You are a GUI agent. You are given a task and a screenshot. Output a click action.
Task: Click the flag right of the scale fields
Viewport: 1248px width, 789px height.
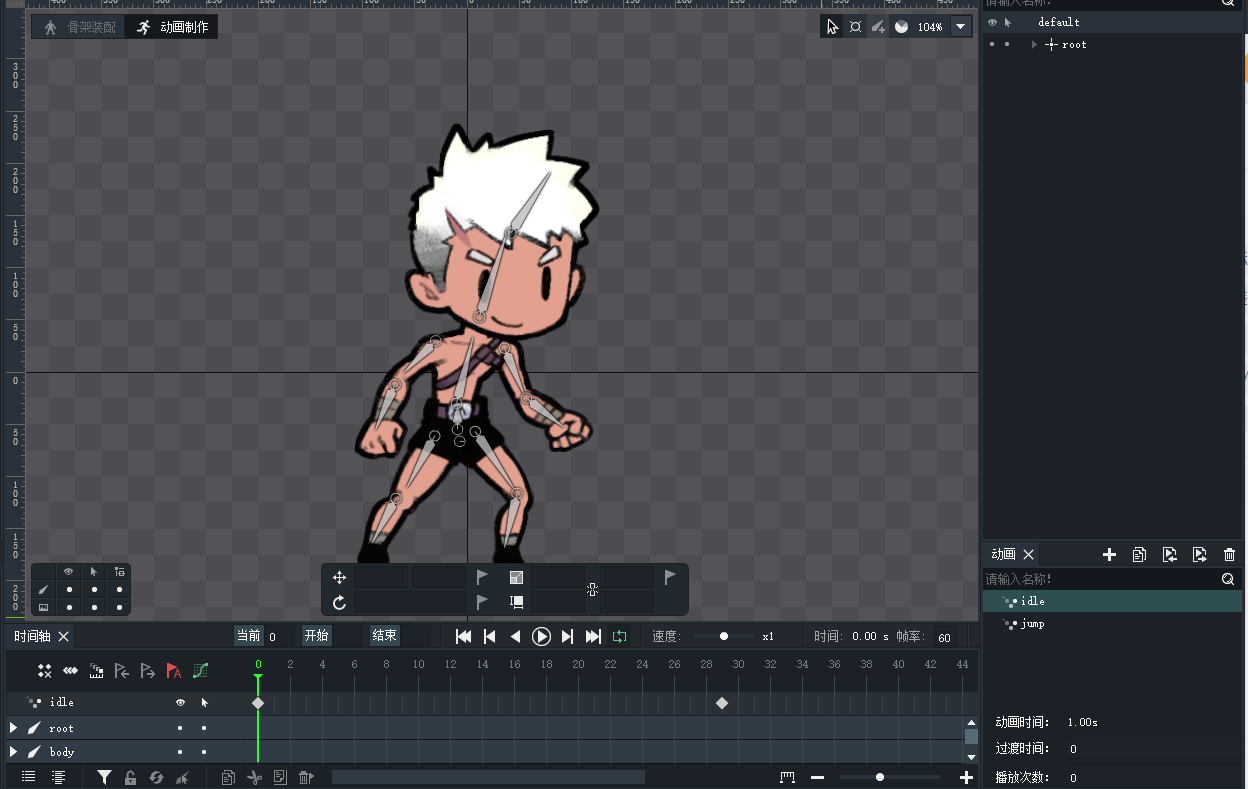[x=670, y=577]
